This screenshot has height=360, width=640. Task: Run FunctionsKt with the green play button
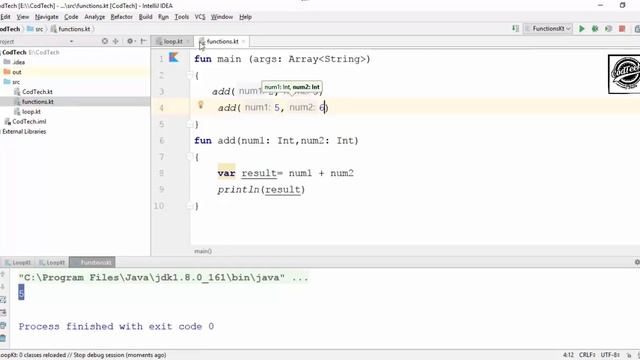[582, 29]
